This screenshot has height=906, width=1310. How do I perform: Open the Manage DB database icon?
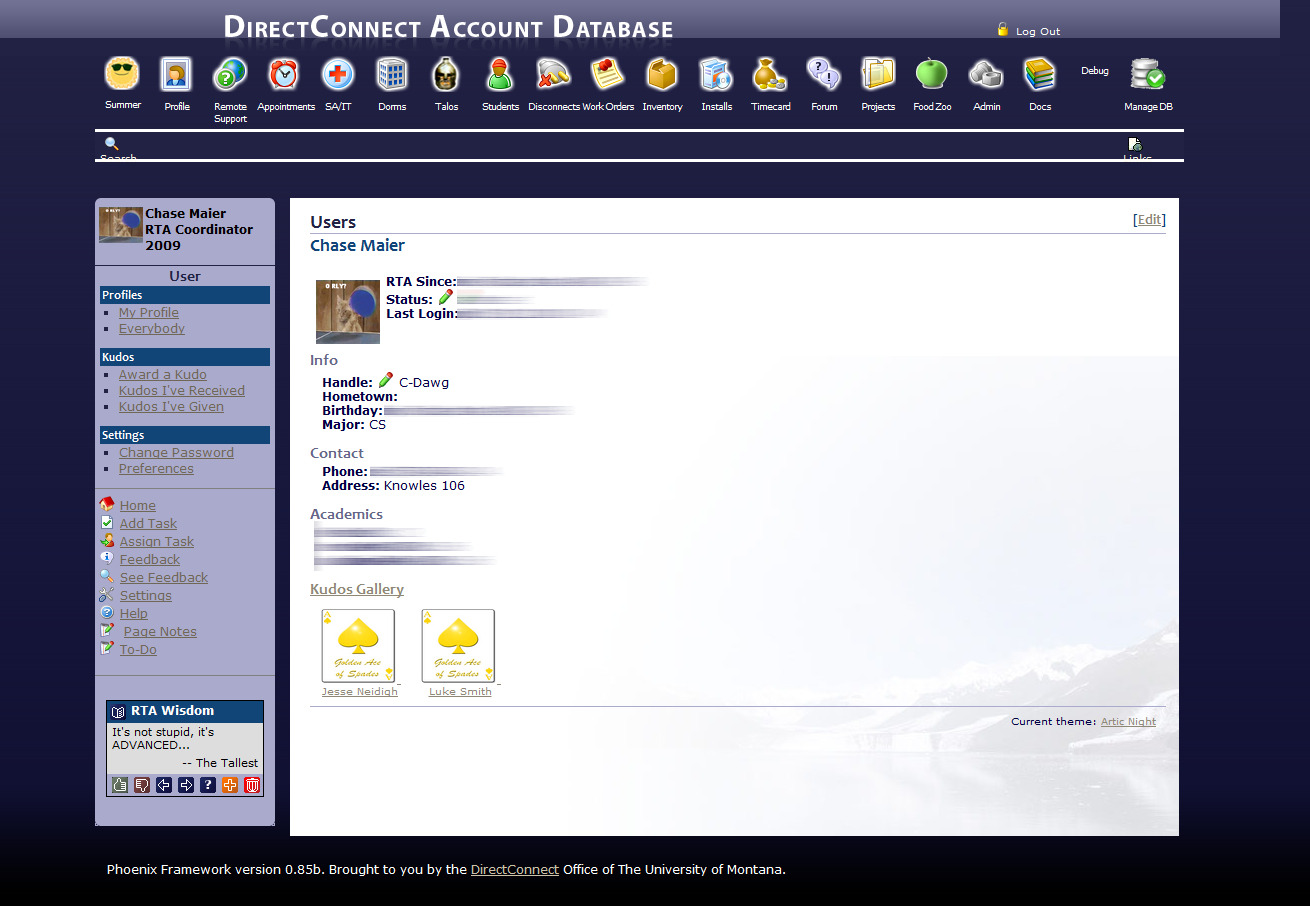click(1148, 74)
